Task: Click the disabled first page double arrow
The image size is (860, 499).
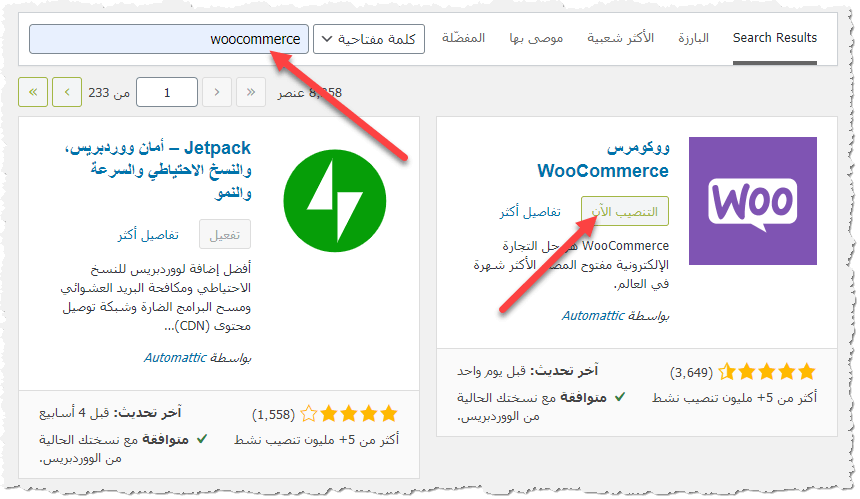Action: [x=251, y=92]
